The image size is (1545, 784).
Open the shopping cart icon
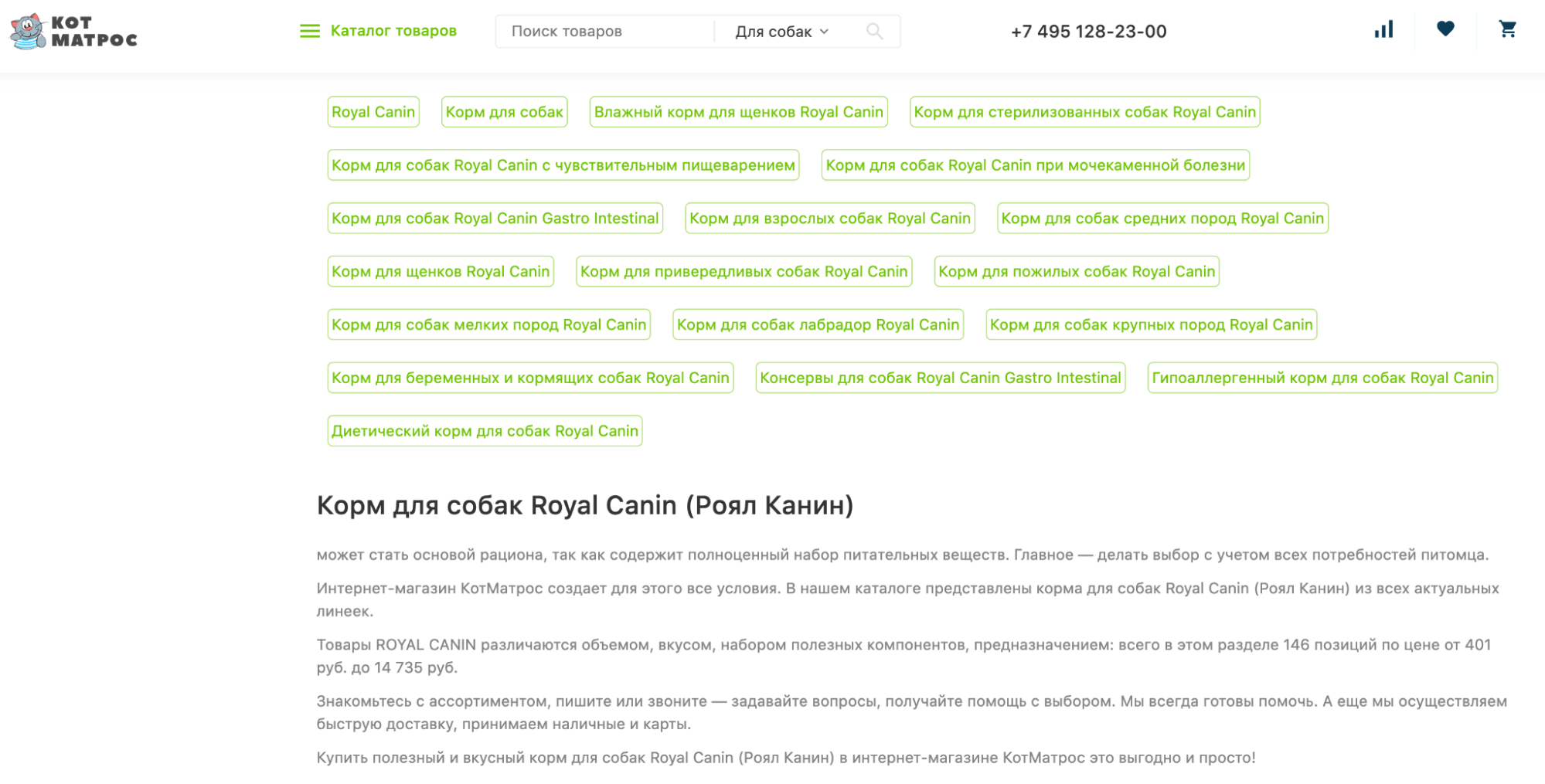coord(1507,29)
